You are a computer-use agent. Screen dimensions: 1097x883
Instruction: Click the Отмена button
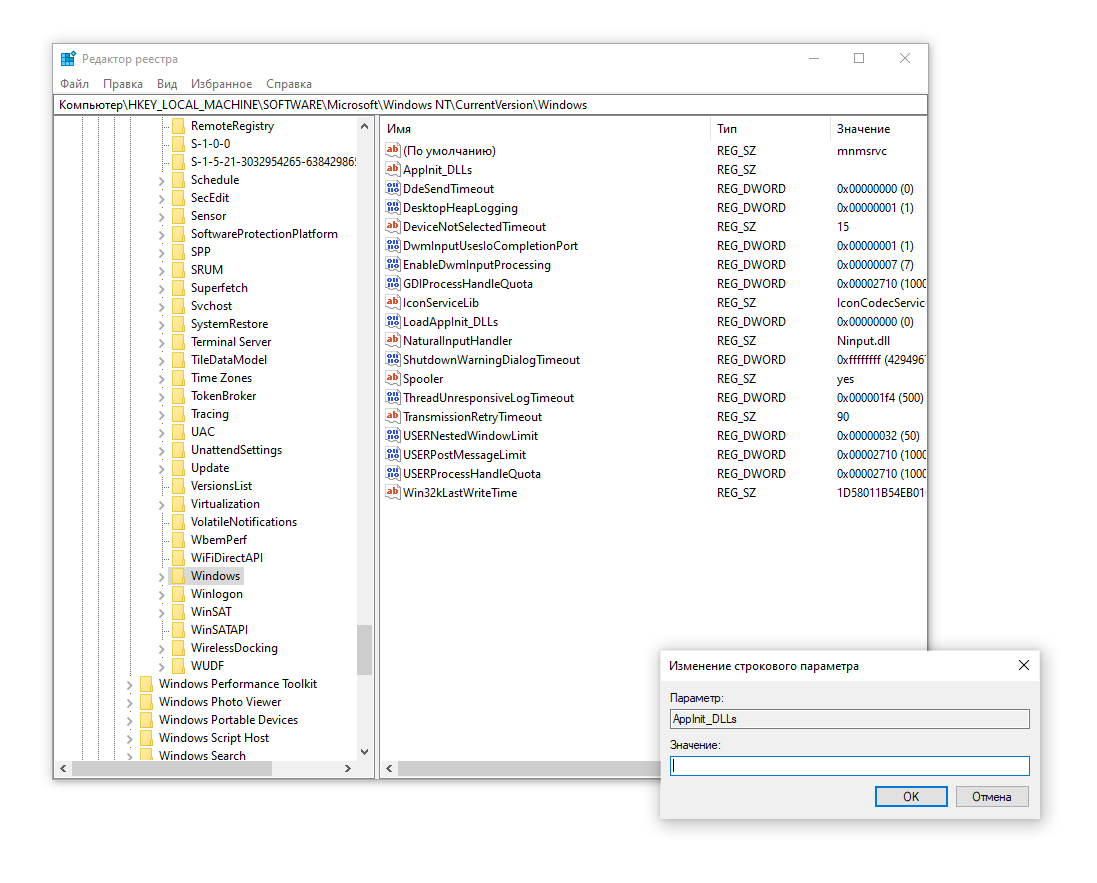[x=991, y=797]
